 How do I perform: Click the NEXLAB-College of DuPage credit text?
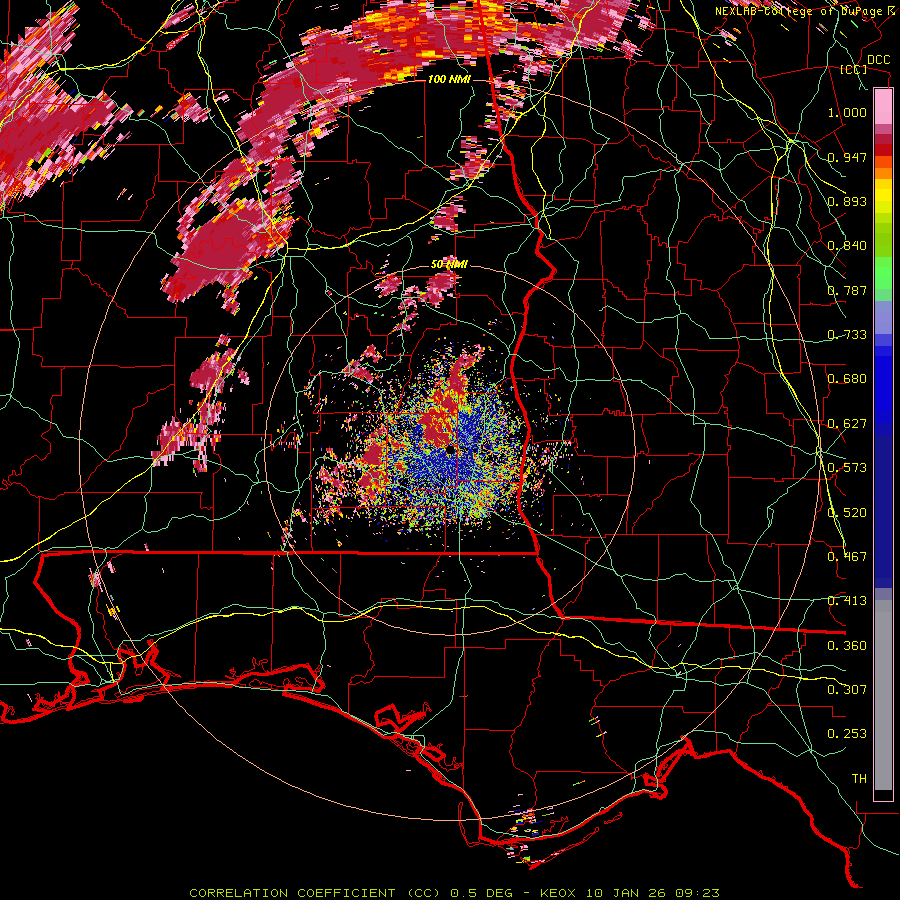point(802,11)
